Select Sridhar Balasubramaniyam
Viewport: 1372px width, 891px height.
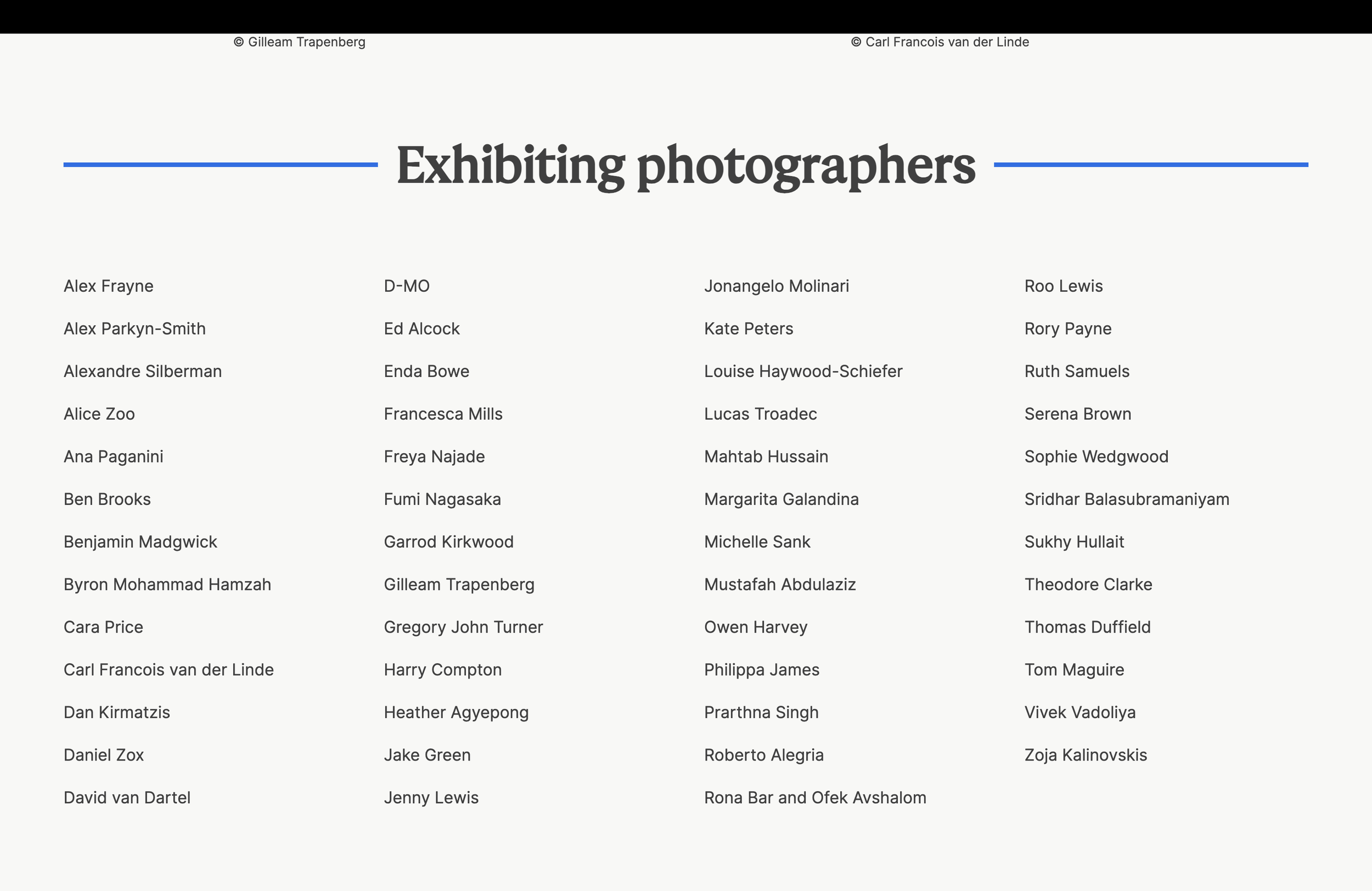click(1127, 500)
